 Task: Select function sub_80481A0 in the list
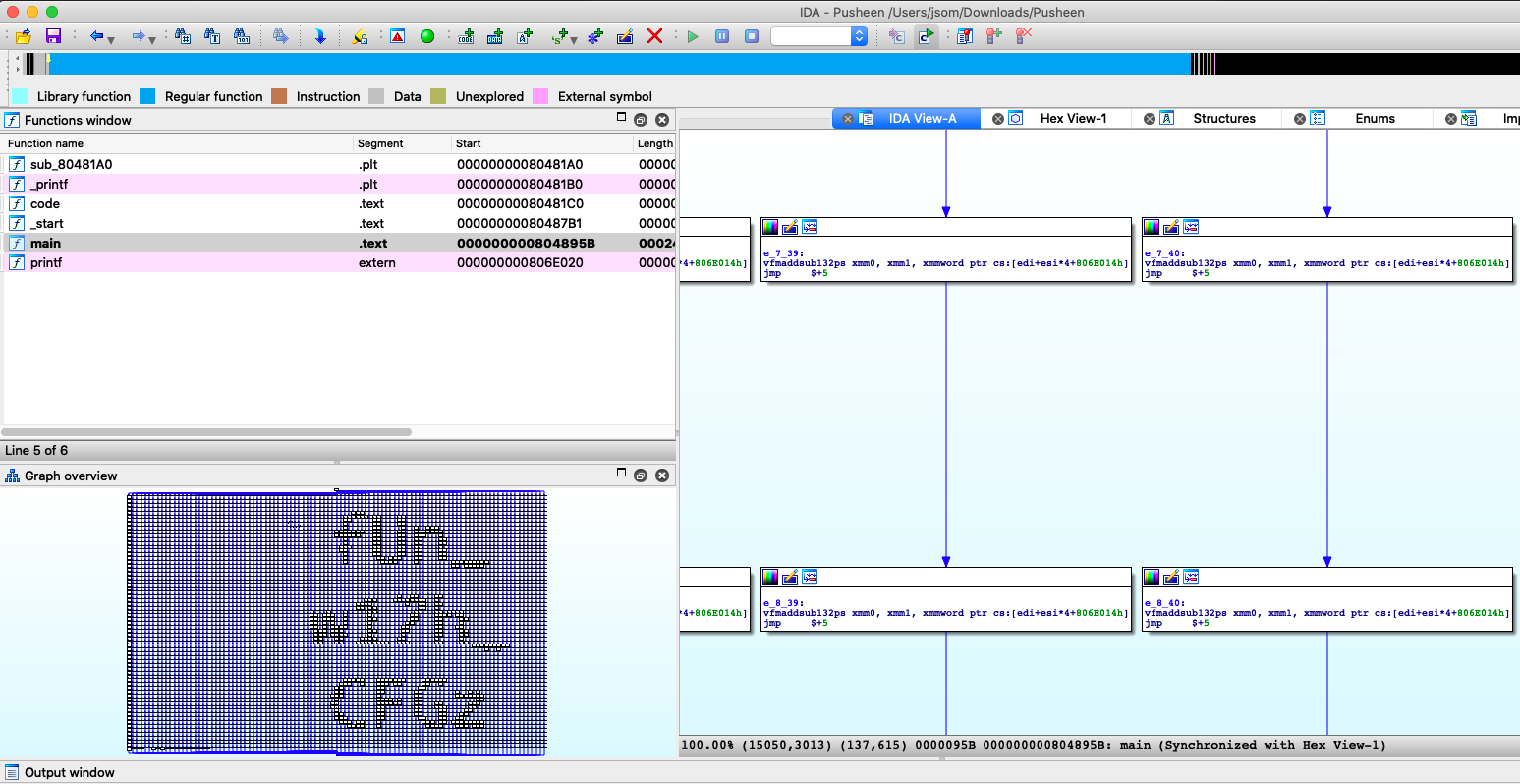click(339, 164)
